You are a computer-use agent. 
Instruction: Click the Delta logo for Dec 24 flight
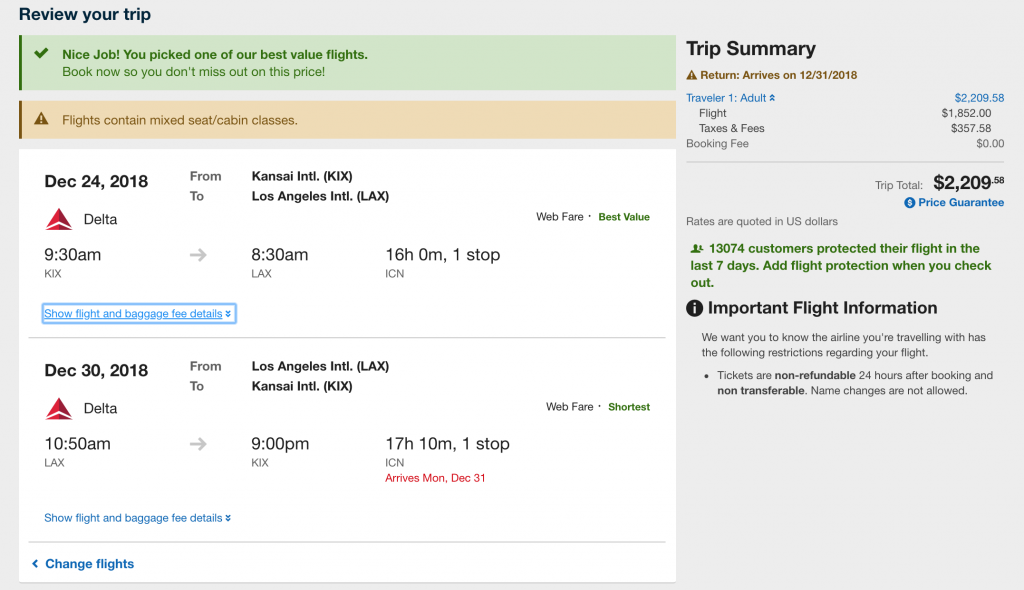point(59,220)
